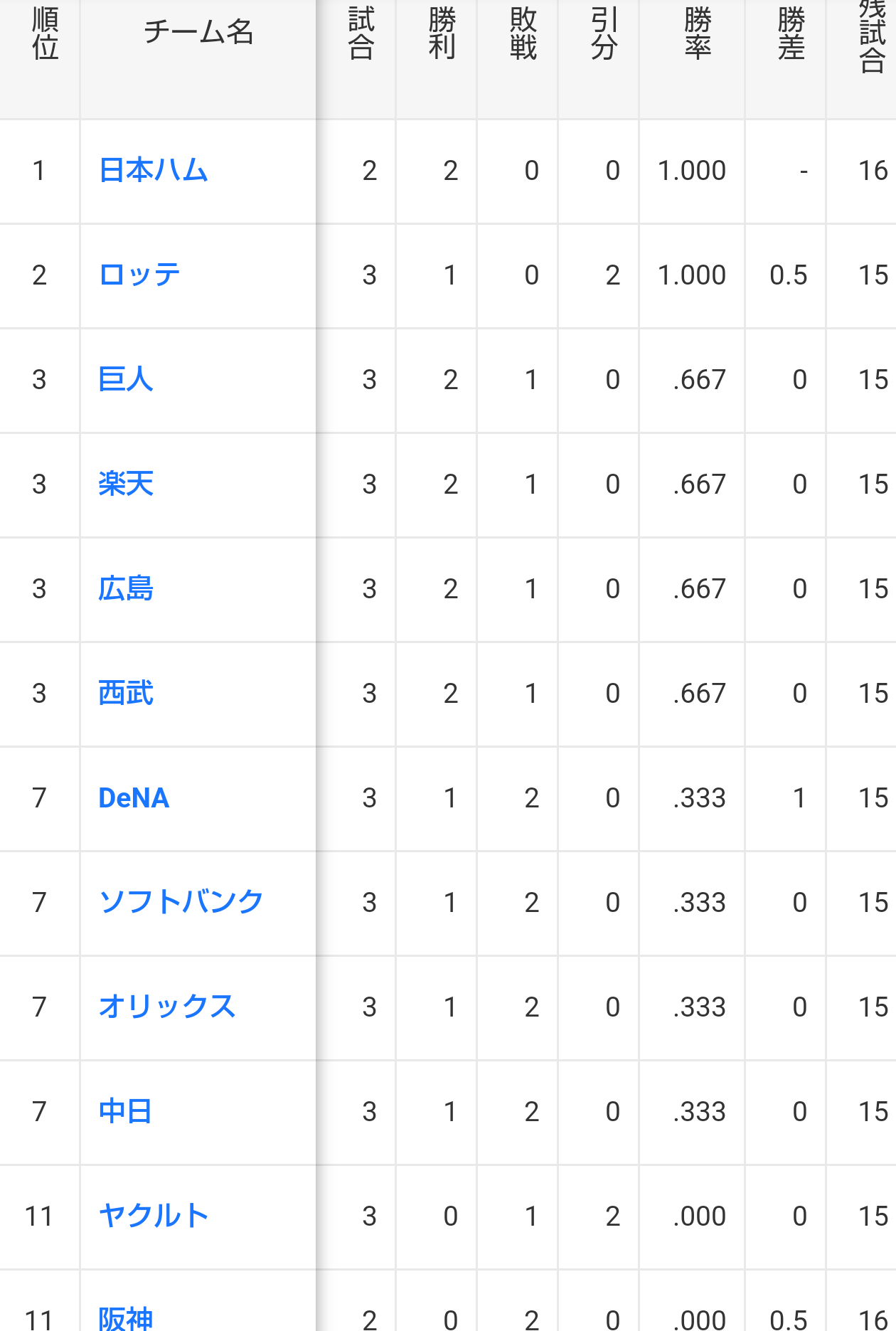Click the DeNA team link
The height and width of the screenshot is (1331, 896).
click(134, 798)
